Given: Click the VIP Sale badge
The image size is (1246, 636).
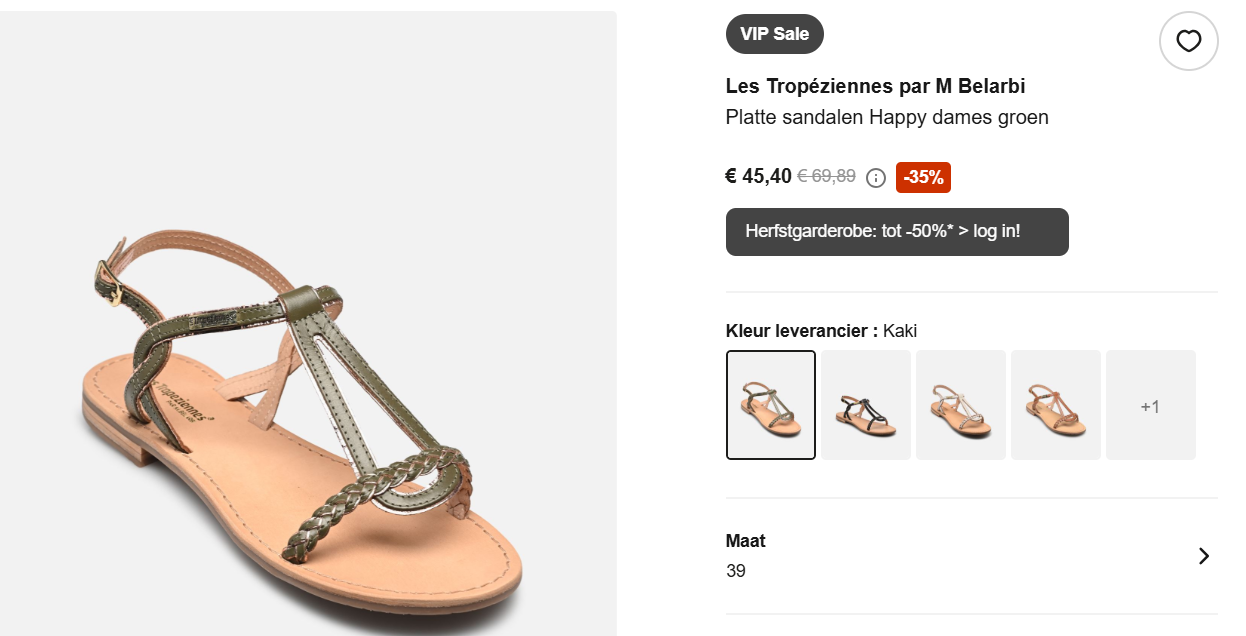Looking at the screenshot, I should point(774,33).
